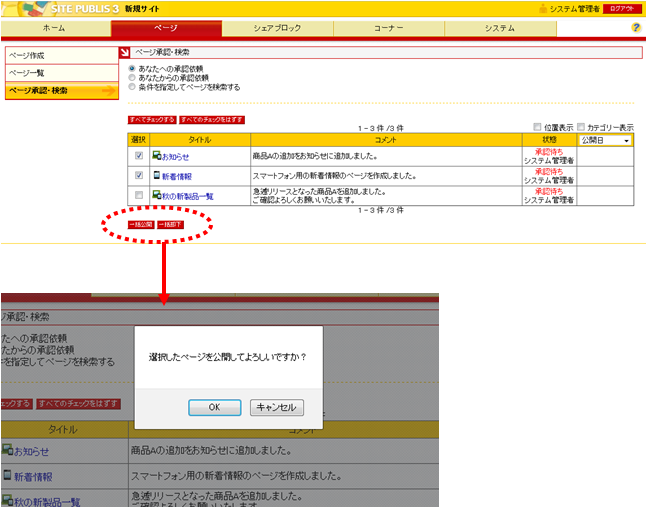647x508 pixels.
Task: Check the 秋の新製品一覧 row checkbox
Action: click(138, 195)
